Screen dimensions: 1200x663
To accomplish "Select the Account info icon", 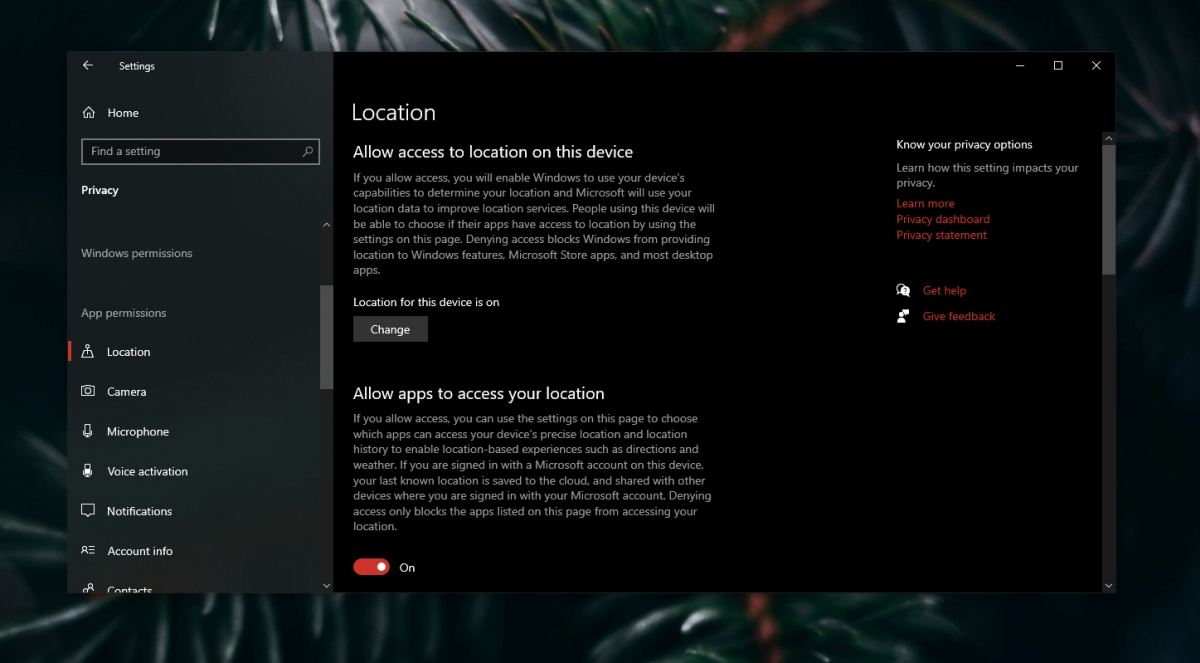I will pos(88,551).
